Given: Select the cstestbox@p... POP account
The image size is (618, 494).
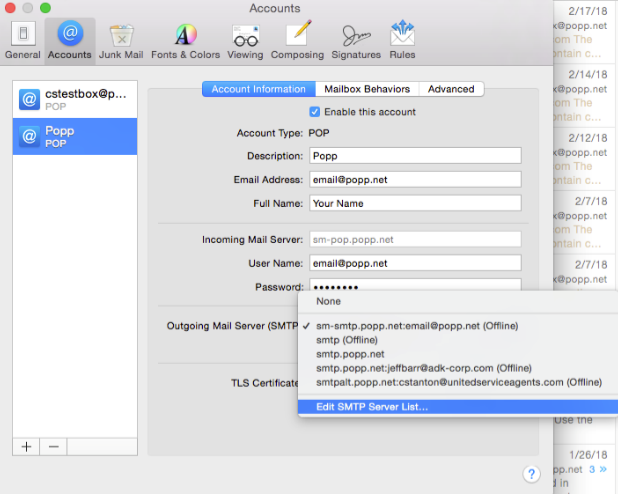Looking at the screenshot, I should click(75, 99).
